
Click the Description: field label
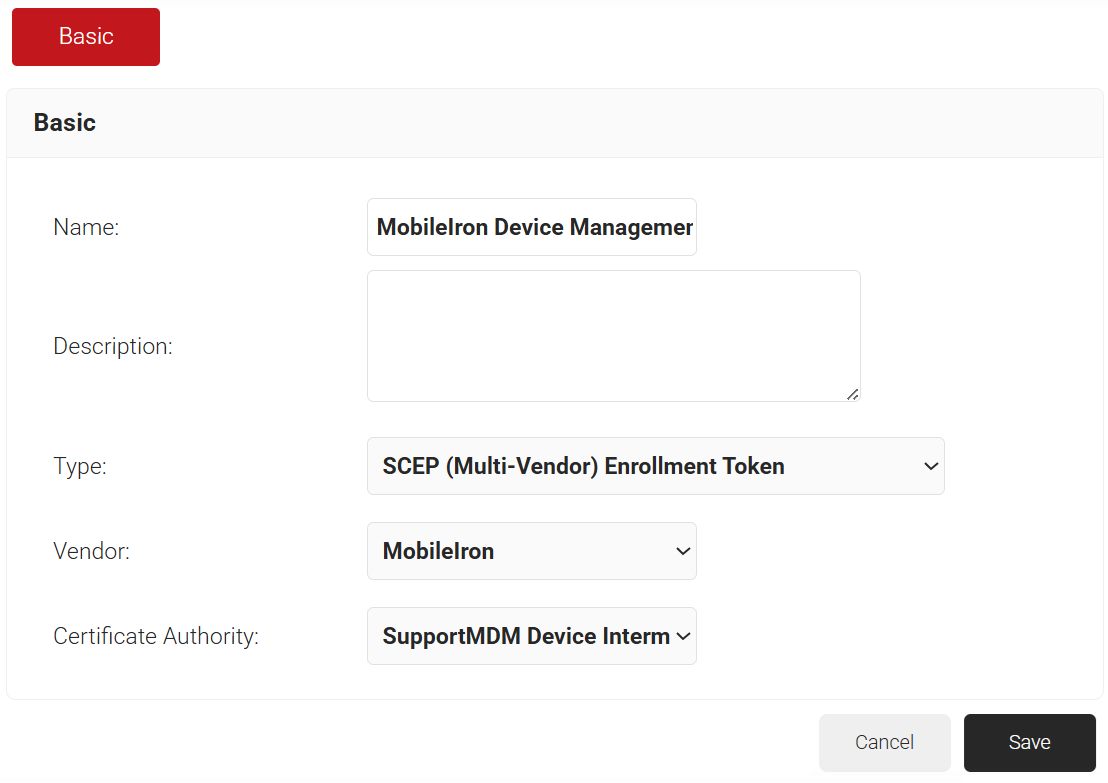(x=113, y=347)
